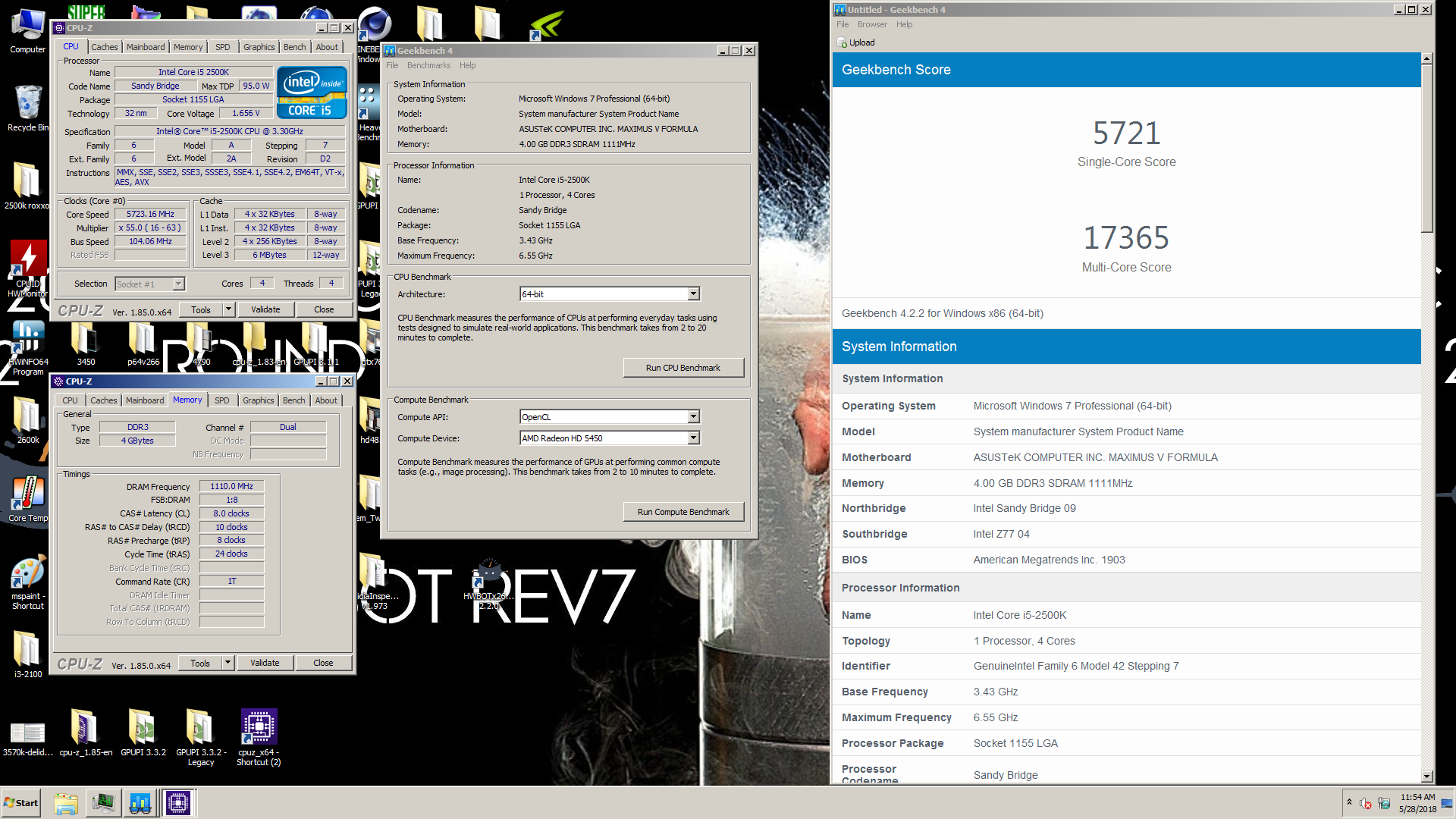This screenshot has width=1456, height=819.
Task: Open mspaint Shortcut desktop icon
Action: [27, 582]
